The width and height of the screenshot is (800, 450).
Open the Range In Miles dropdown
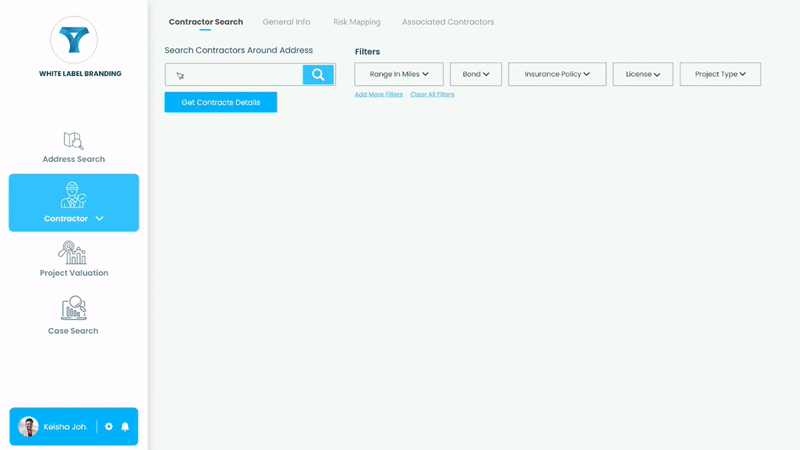coord(399,74)
